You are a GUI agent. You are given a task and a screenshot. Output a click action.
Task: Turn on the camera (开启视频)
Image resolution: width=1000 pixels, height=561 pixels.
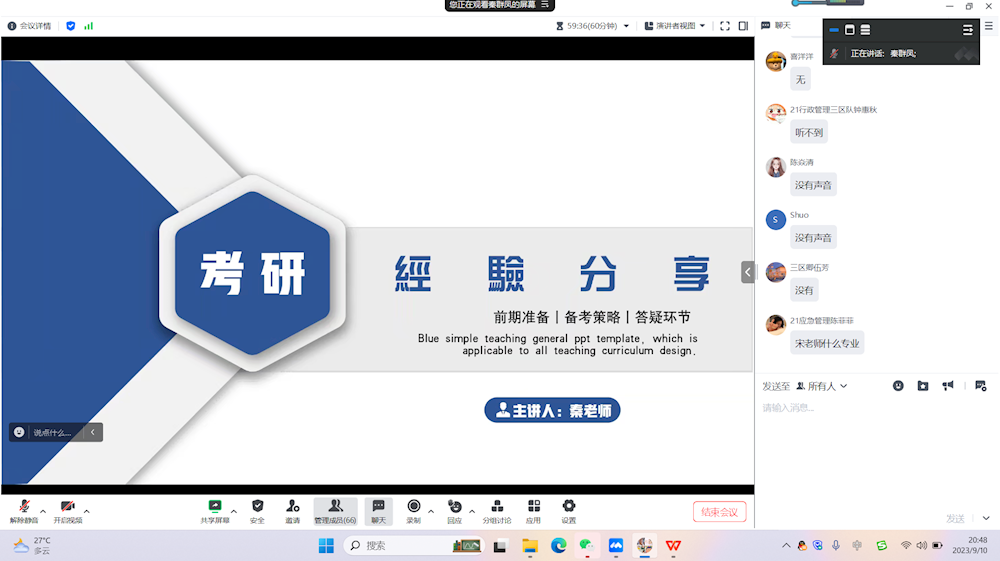pos(68,511)
